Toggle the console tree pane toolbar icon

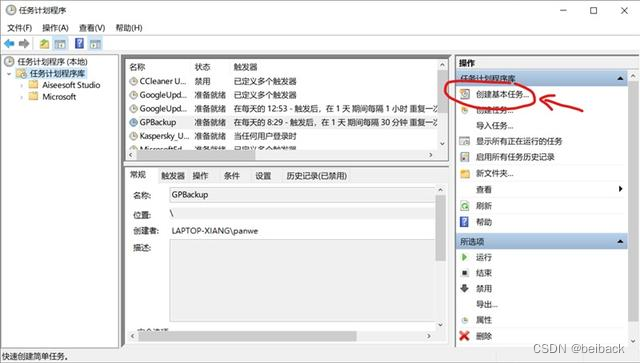pyautogui.click(x=60, y=43)
